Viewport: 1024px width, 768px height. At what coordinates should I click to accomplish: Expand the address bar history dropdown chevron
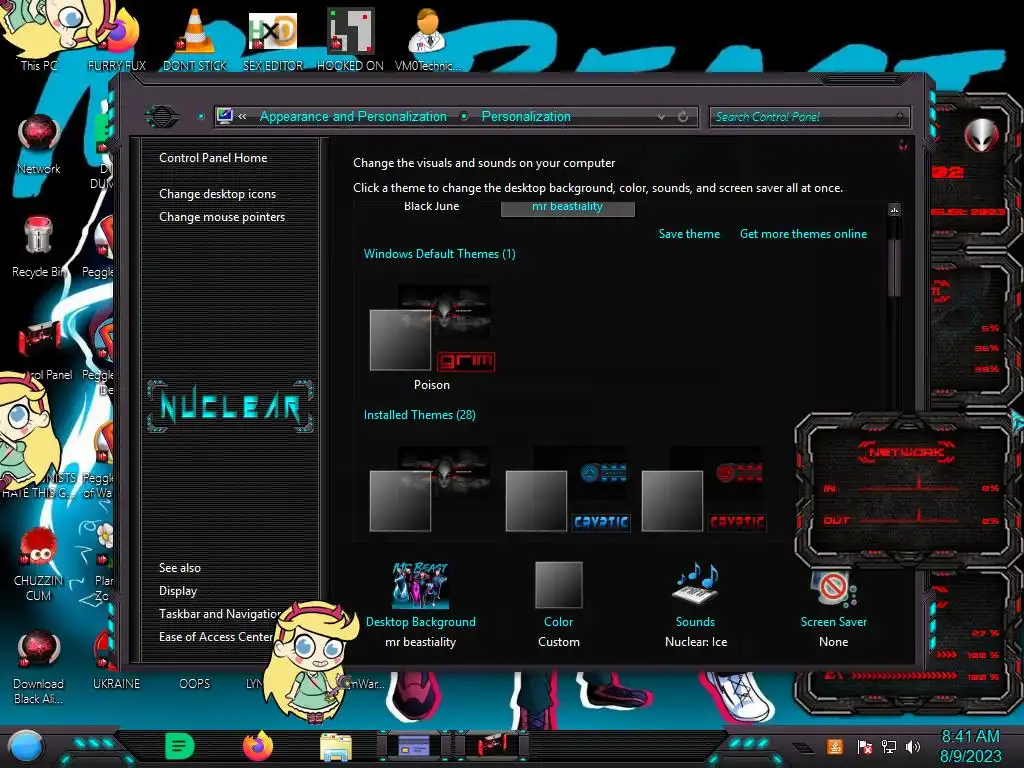(x=661, y=117)
